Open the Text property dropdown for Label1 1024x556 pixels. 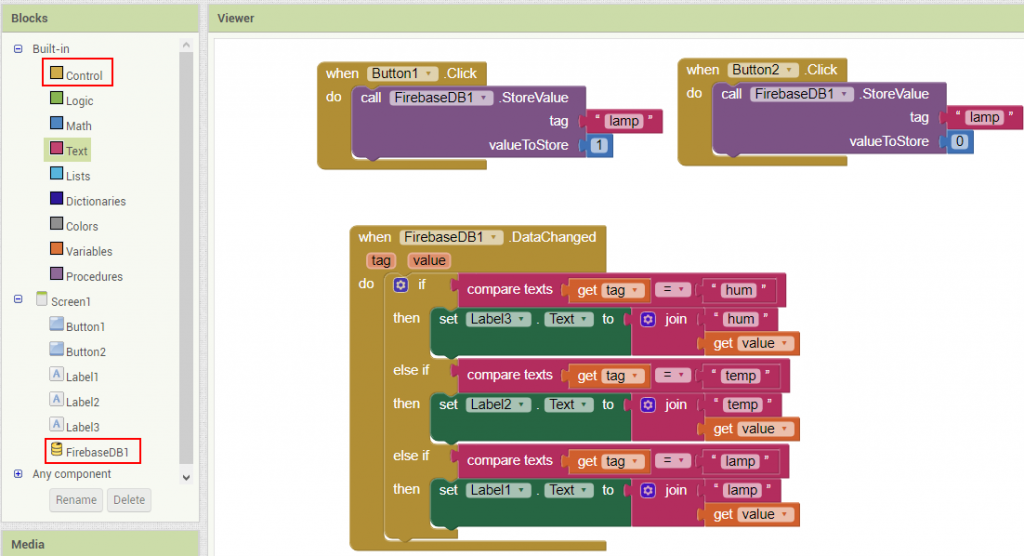[x=569, y=490]
